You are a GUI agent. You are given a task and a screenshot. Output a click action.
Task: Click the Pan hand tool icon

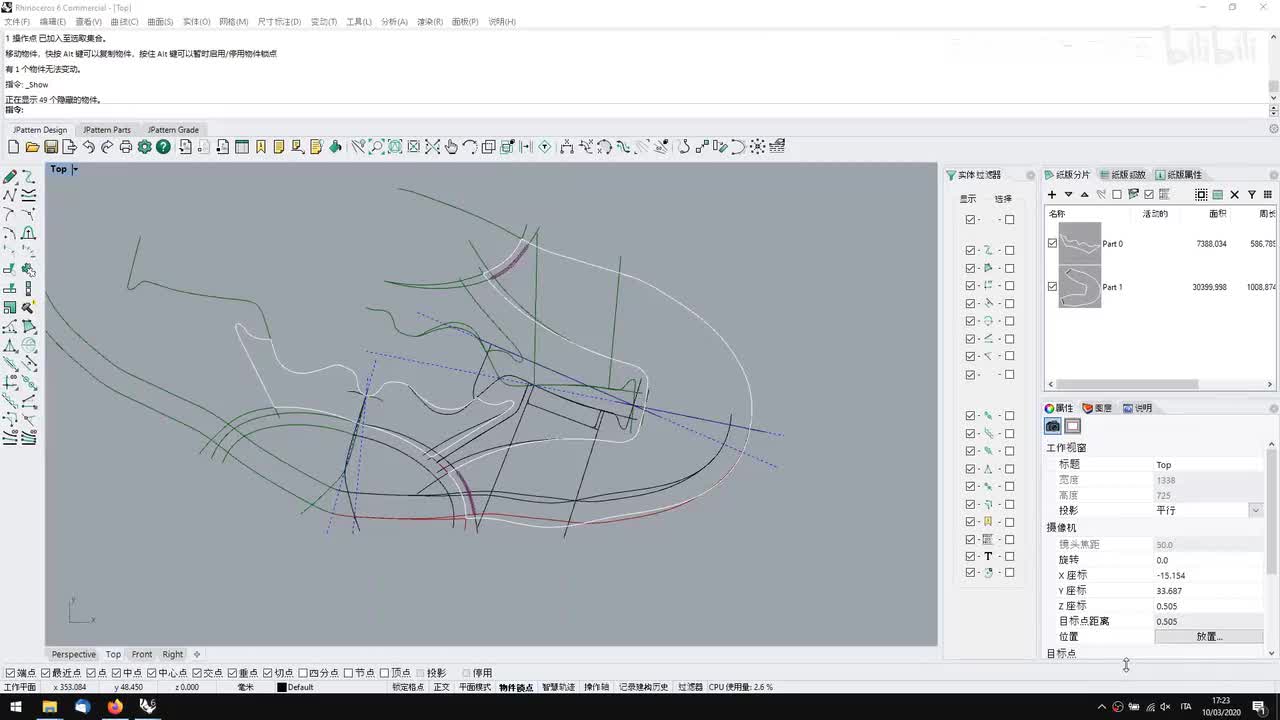pyautogui.click(x=451, y=147)
